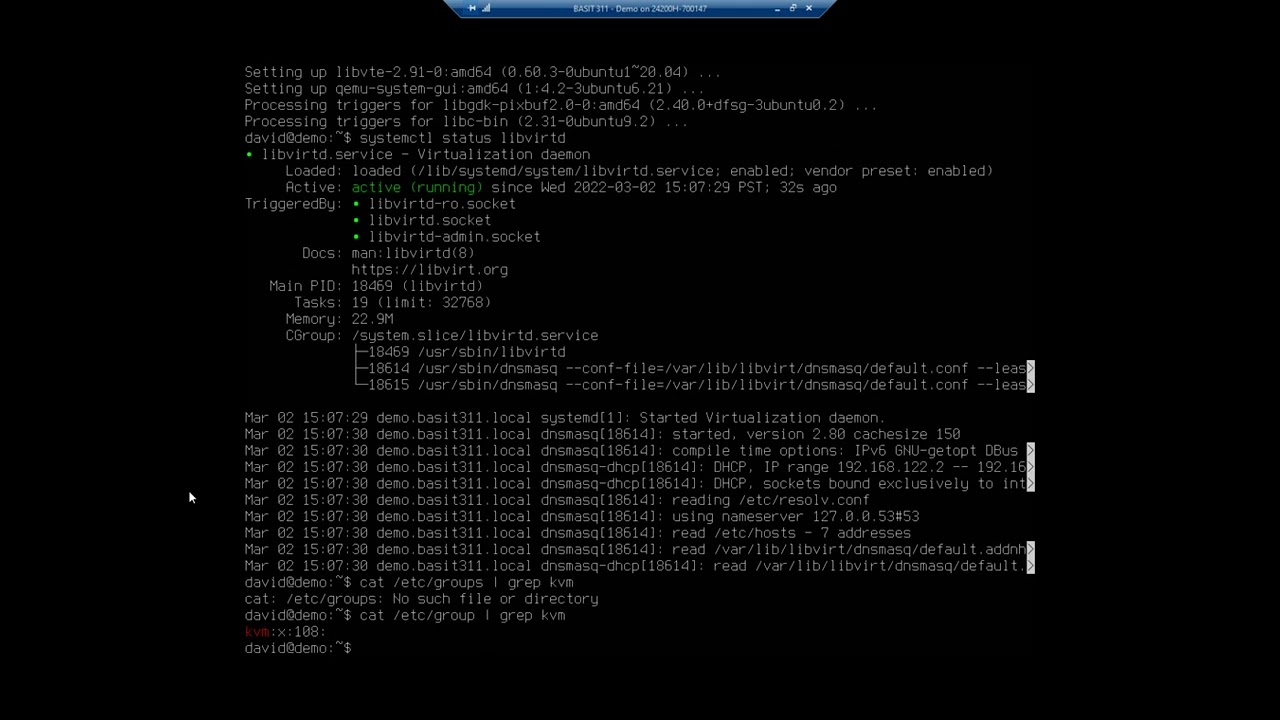The height and width of the screenshot is (720, 1280).
Task: Click 'No such file or directory' error line
Action: [421, 599]
